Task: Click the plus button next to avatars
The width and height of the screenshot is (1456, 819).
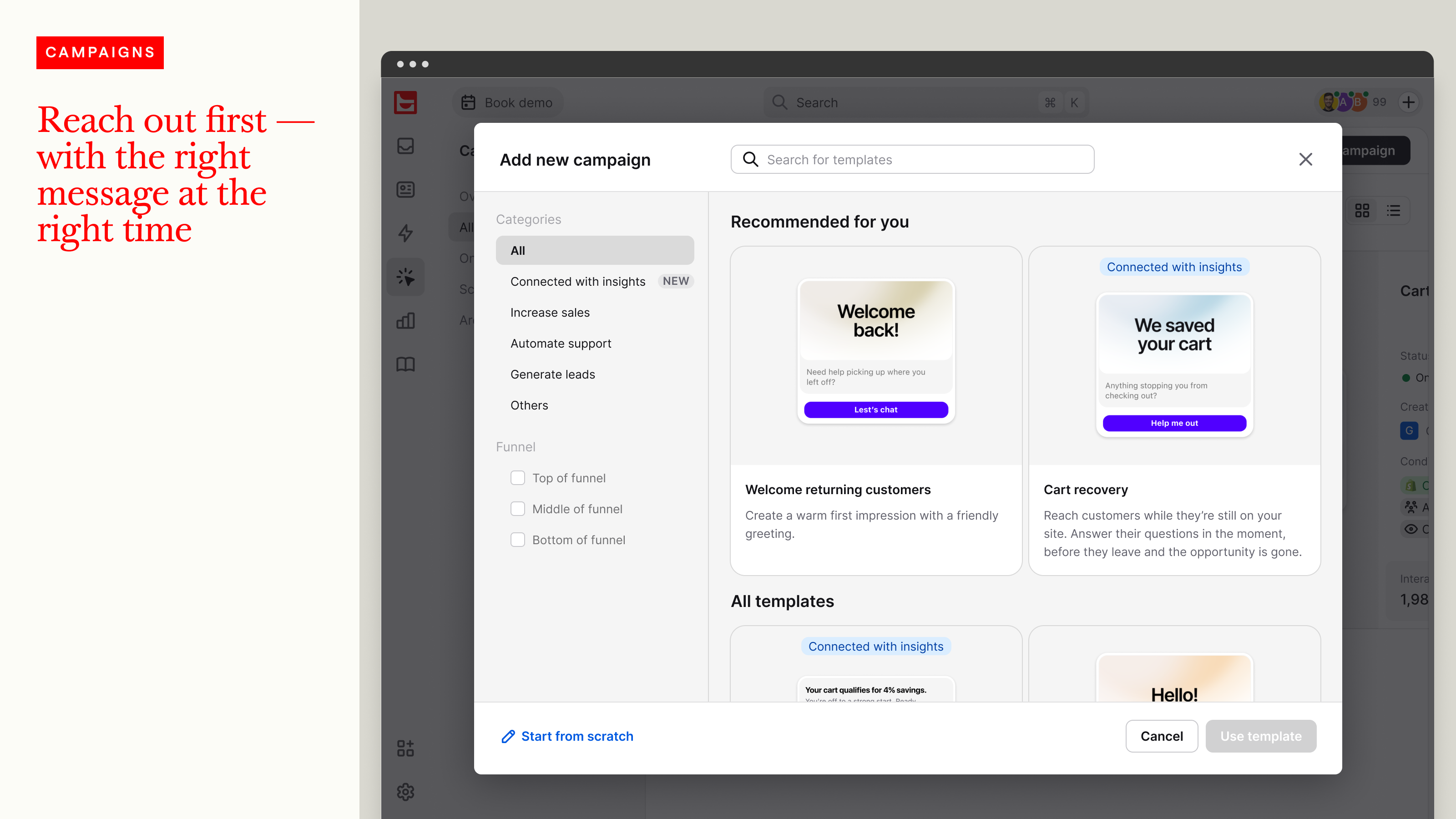Action: coord(1409,102)
